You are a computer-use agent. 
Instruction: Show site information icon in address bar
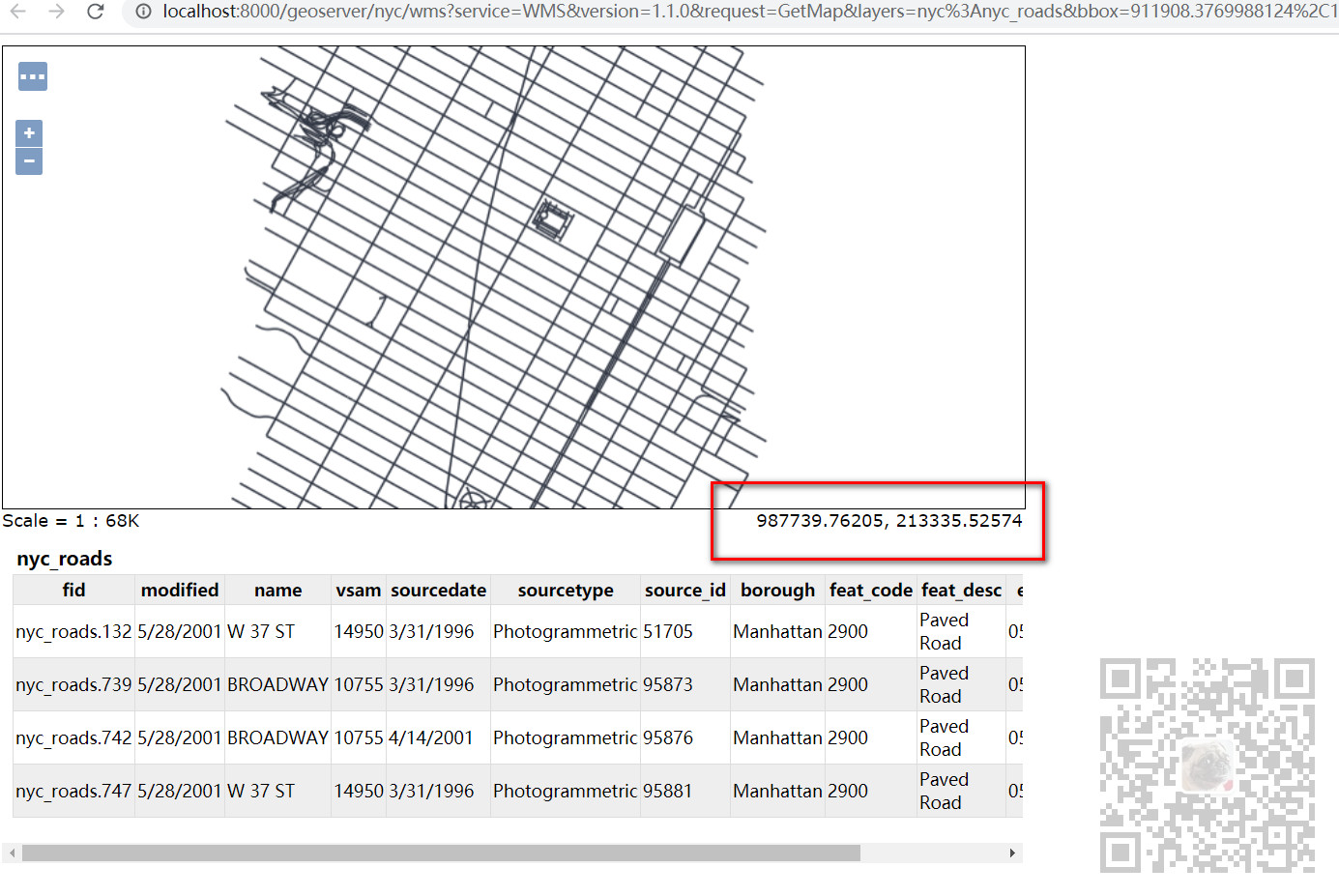[143, 12]
